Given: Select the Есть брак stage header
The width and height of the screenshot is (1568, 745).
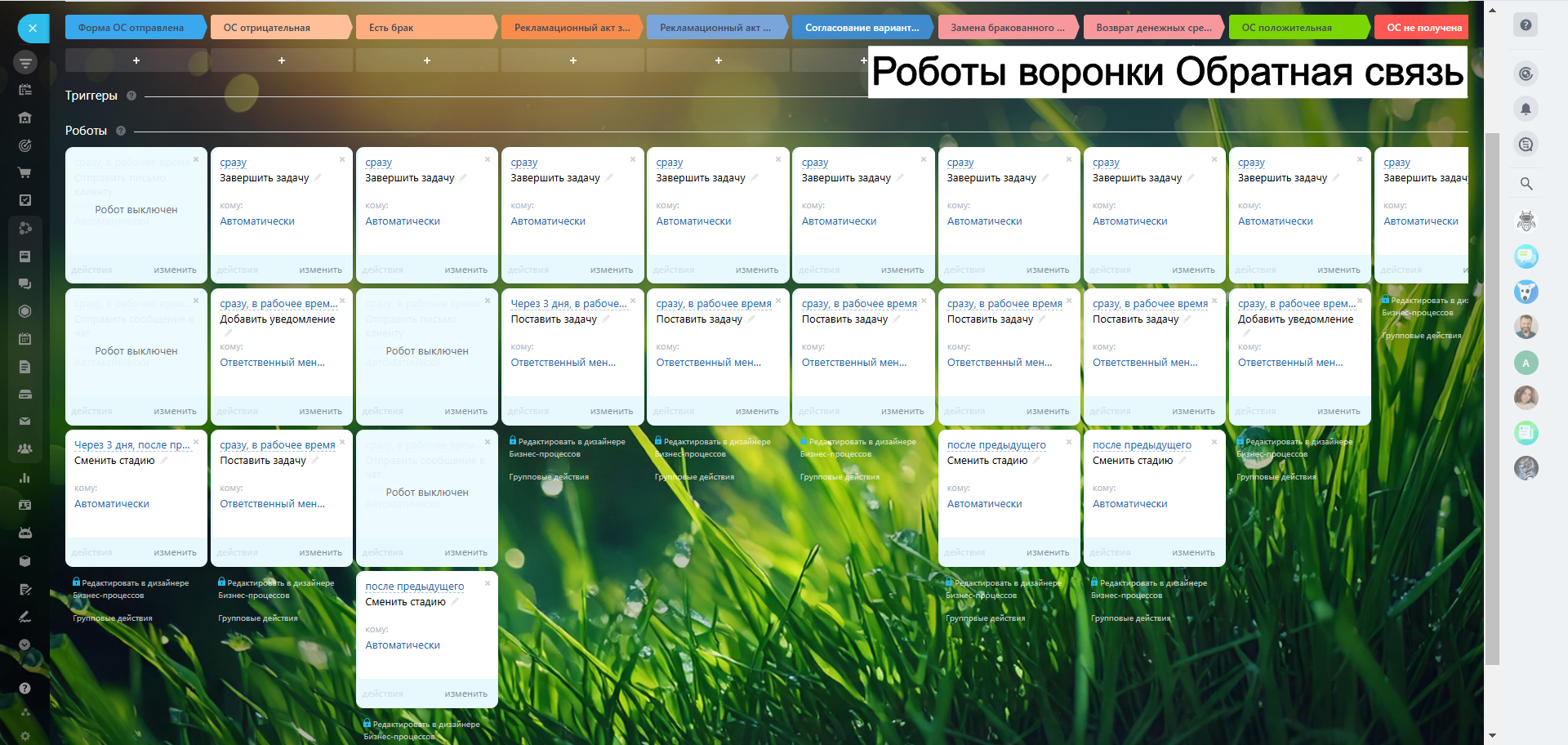Looking at the screenshot, I should (x=425, y=28).
